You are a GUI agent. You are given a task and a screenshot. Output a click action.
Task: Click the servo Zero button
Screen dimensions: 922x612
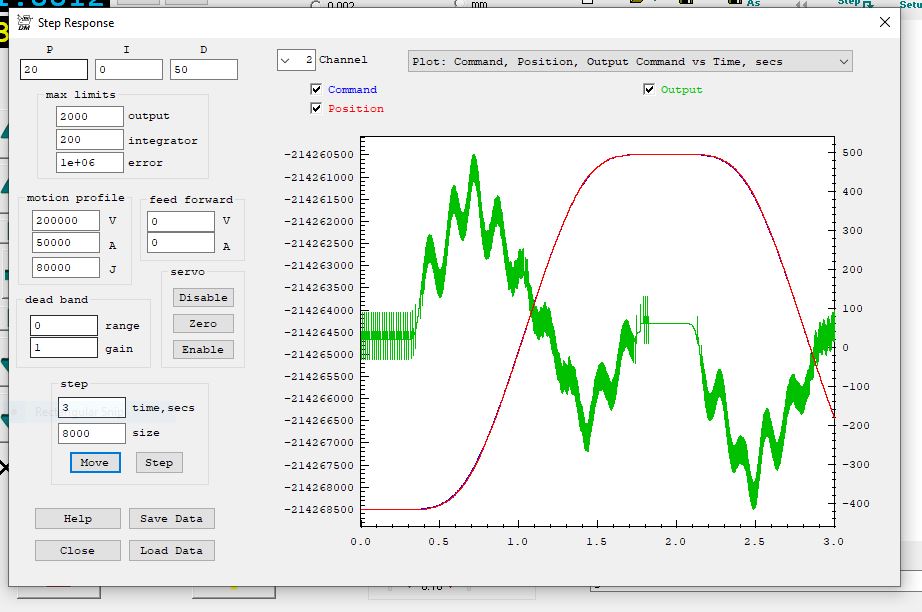[x=203, y=324]
